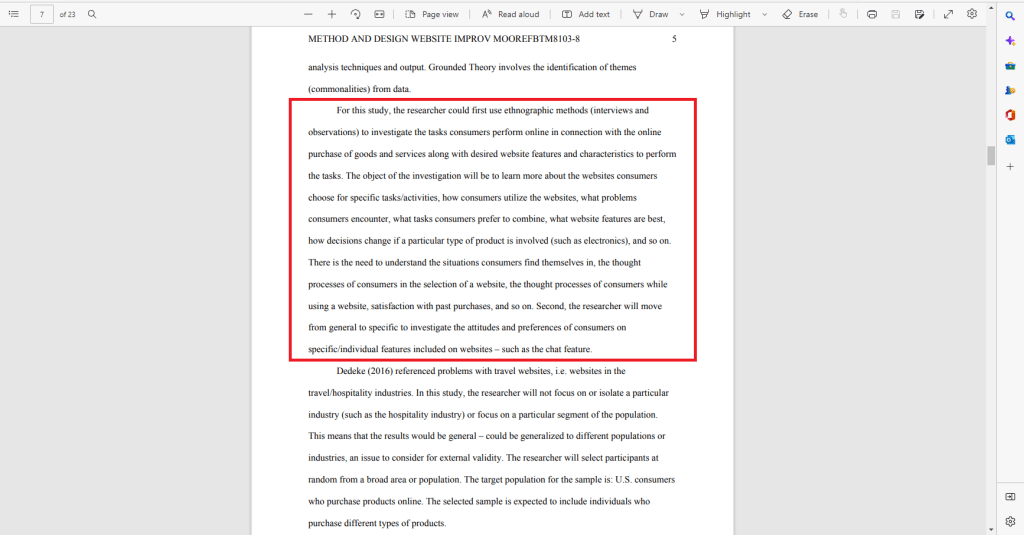Expand the Draw options dropdown arrow
The width and height of the screenshot is (1024, 535).
(682, 14)
